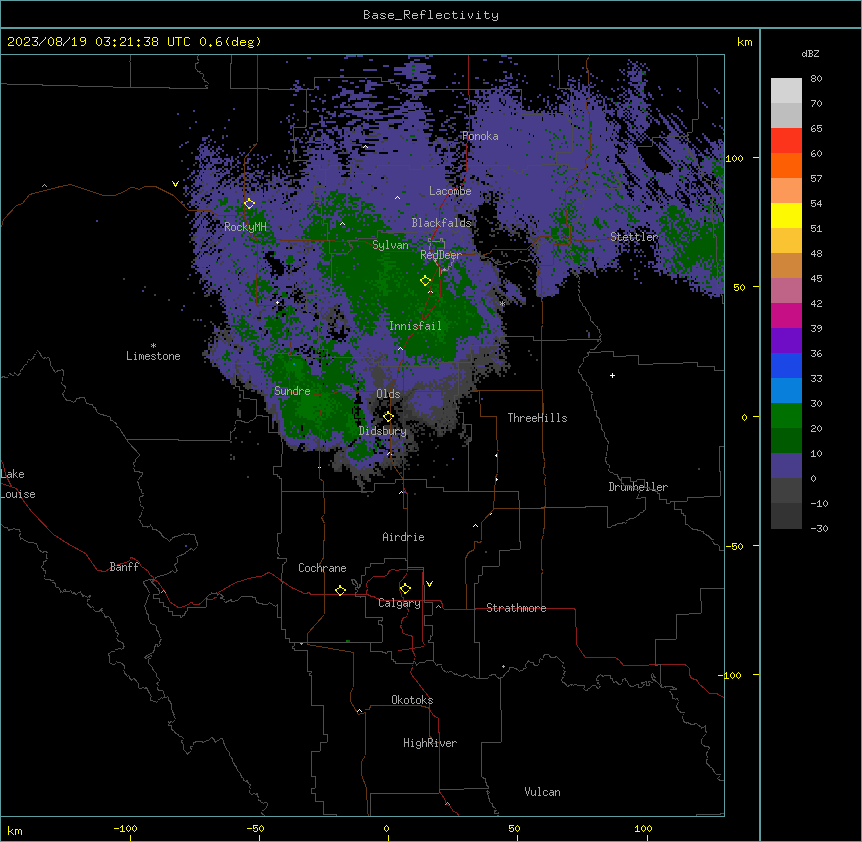Click the HighRiver label
The image size is (862, 842).
pos(430,743)
